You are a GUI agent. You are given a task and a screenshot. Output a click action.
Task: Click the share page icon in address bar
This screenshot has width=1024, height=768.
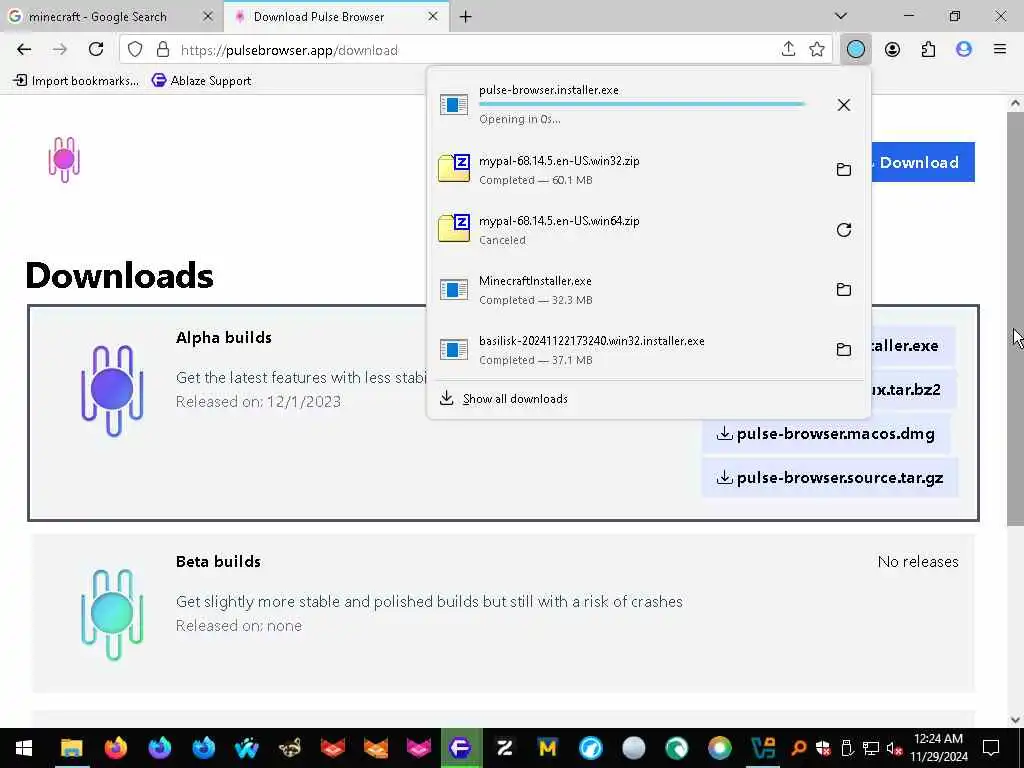click(788, 50)
